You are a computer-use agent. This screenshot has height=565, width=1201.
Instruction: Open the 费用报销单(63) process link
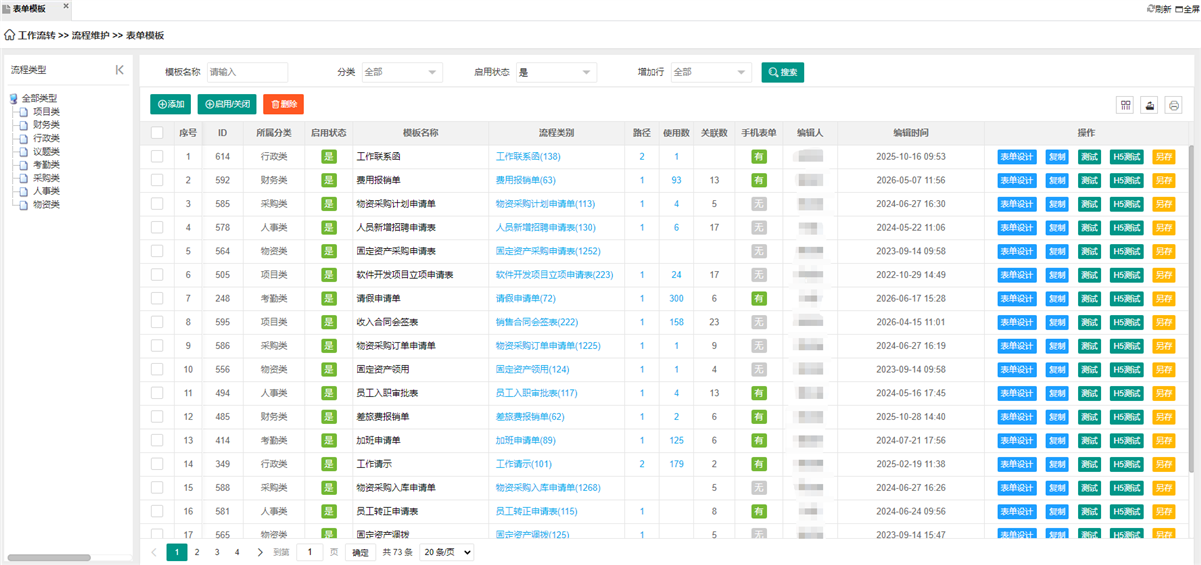pyautogui.click(x=526, y=180)
